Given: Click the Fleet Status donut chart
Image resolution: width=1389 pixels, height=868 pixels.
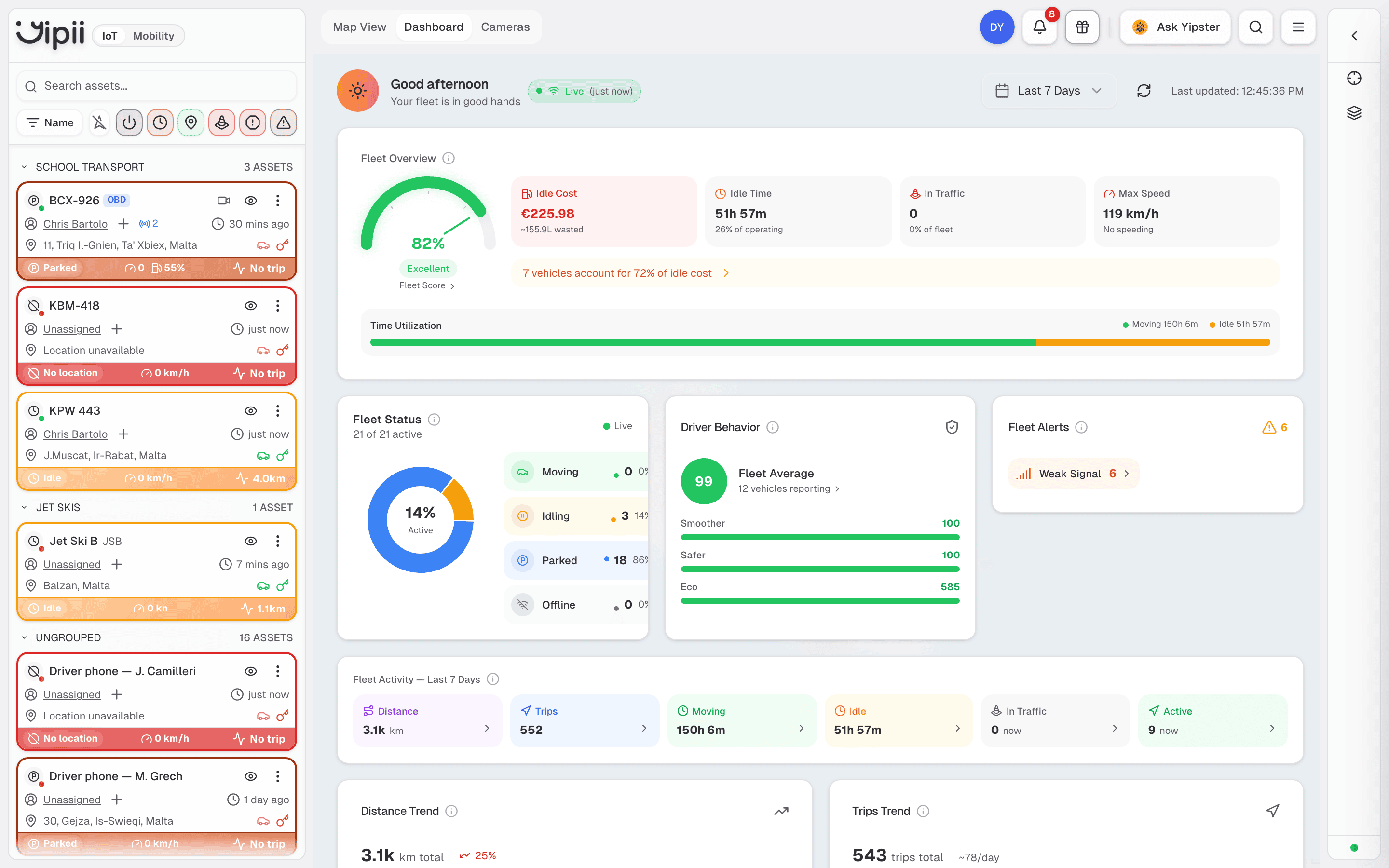Looking at the screenshot, I should tap(420, 519).
